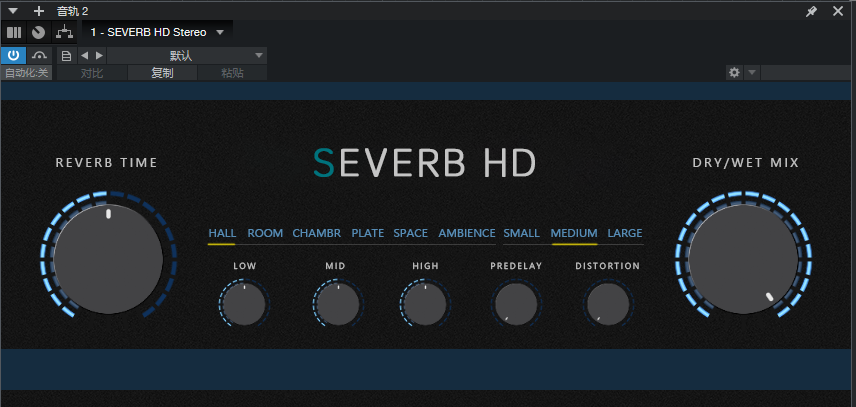The height and width of the screenshot is (407, 856).
Task: Select the HALL reverb type
Action: coord(222,234)
